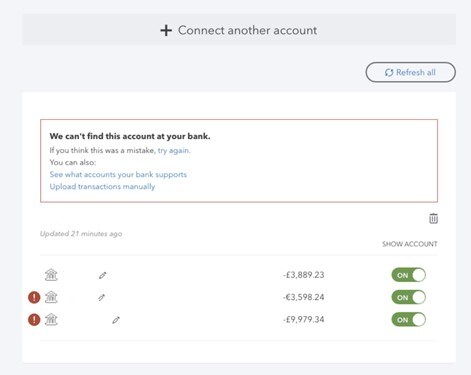Edit the -€3,598.24 account name pencil
Image resolution: width=471 pixels, height=375 pixels.
click(x=102, y=297)
